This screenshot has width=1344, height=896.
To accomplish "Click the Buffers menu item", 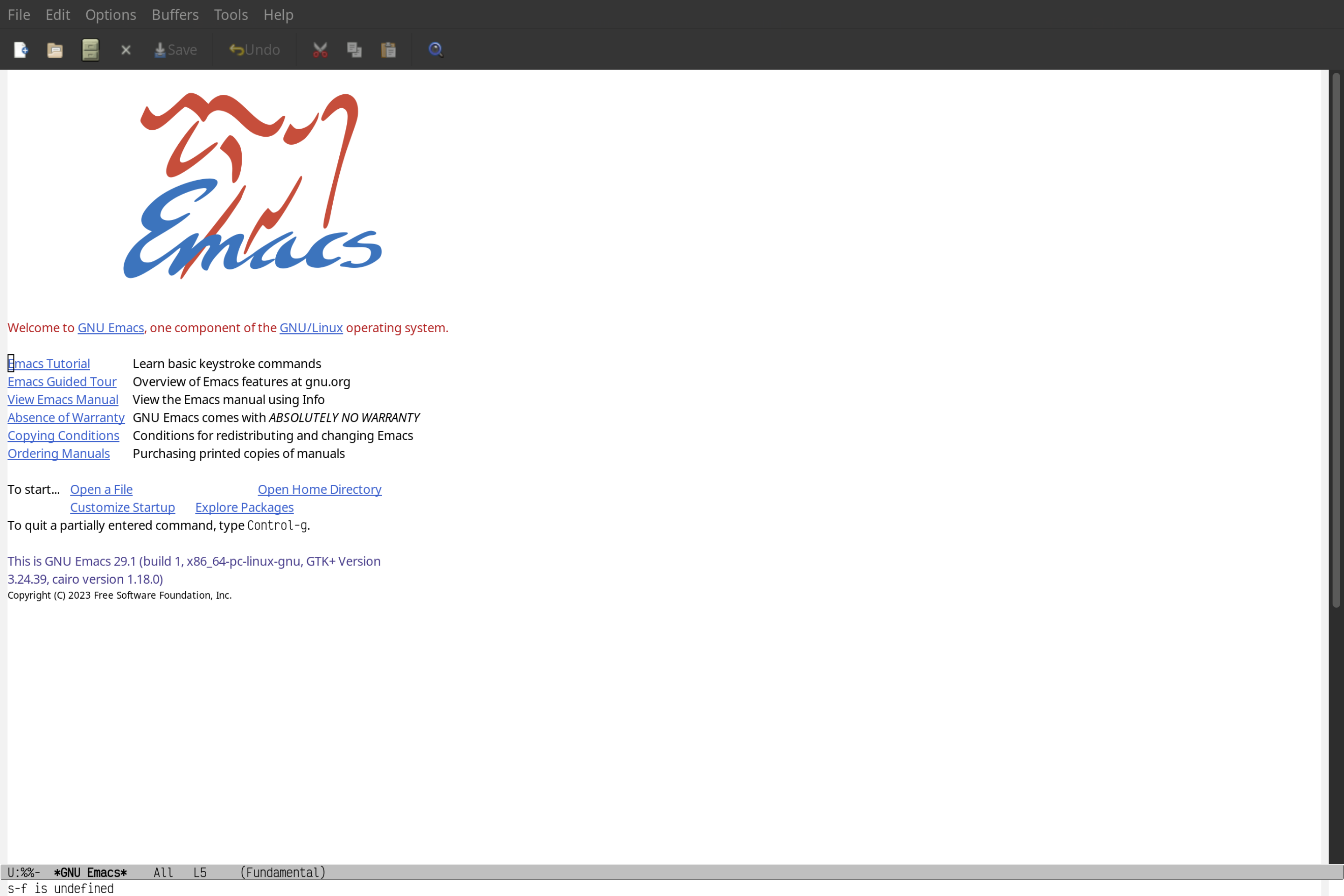I will 174,14.
